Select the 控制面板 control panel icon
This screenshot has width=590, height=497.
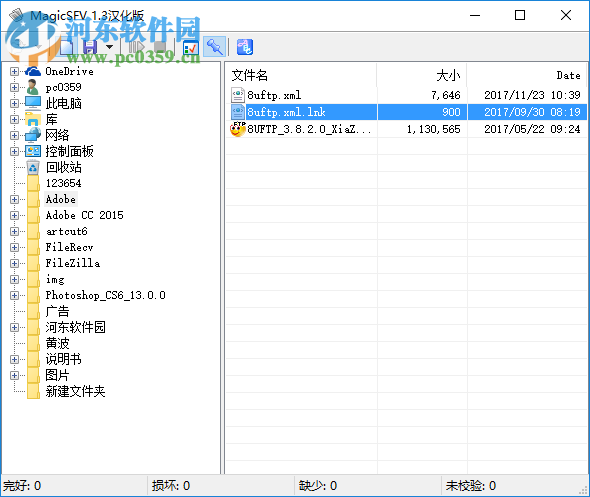pyautogui.click(x=33, y=151)
